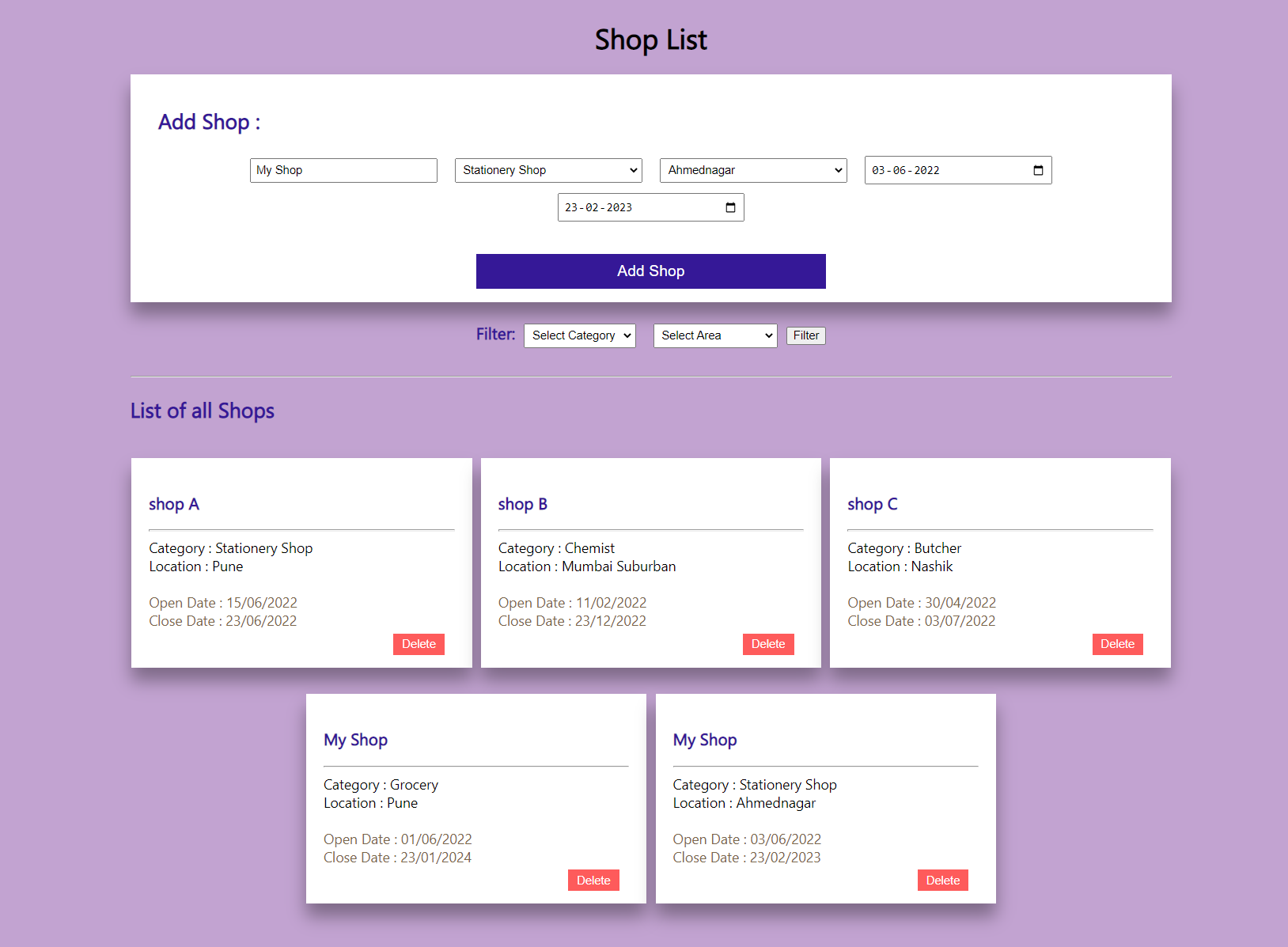
Task: Expand the Select Category filter dropdown
Action: coord(580,335)
